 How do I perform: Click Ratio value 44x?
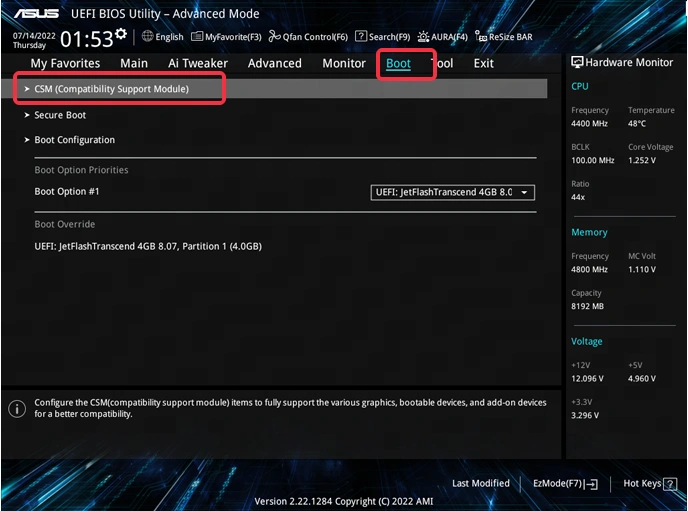coord(578,197)
